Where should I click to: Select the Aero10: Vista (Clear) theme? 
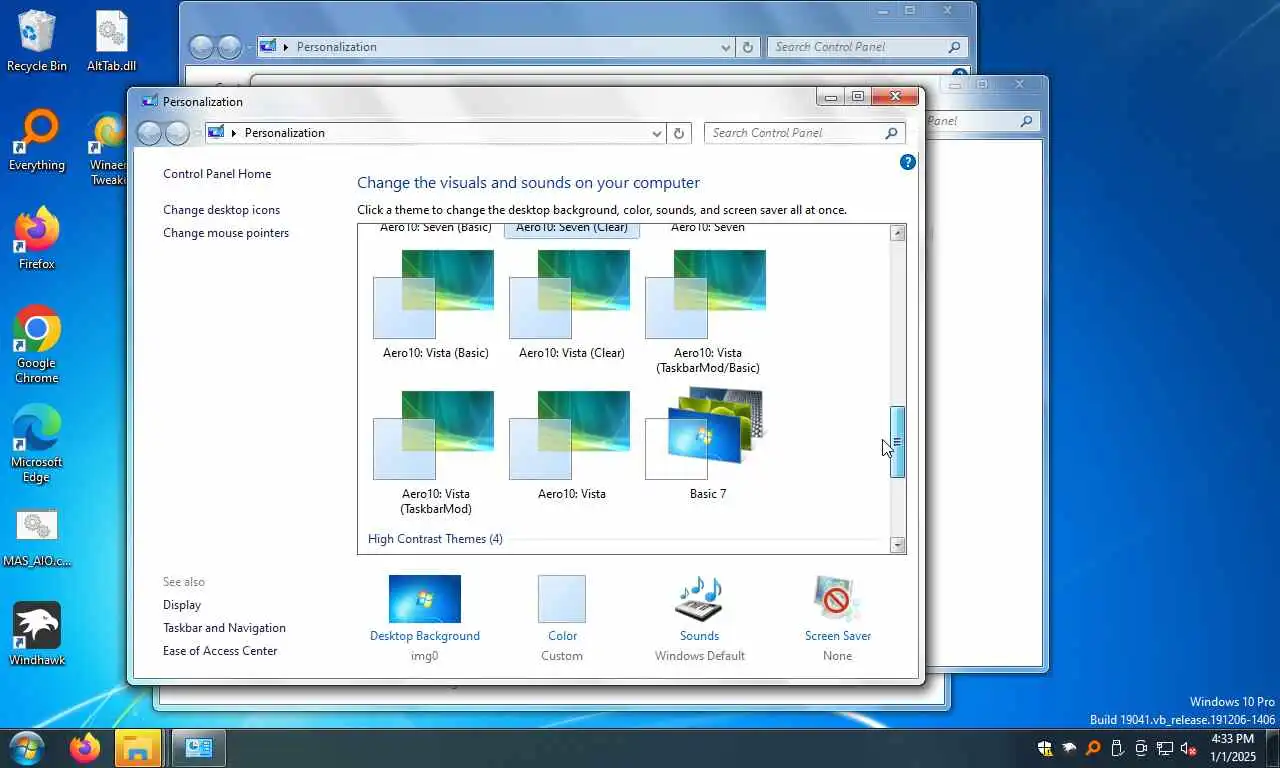click(571, 304)
